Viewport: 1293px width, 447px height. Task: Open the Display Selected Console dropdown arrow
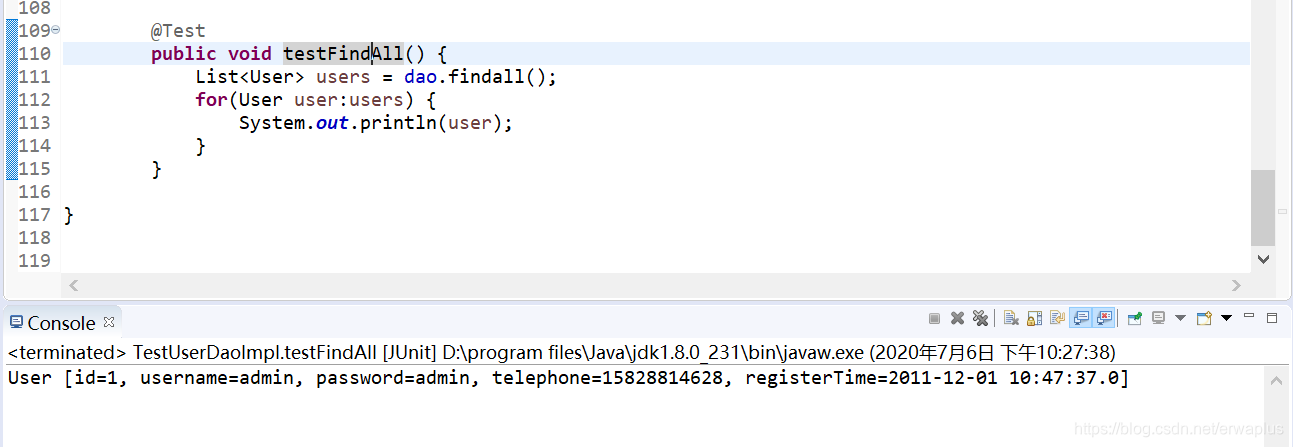1180,318
